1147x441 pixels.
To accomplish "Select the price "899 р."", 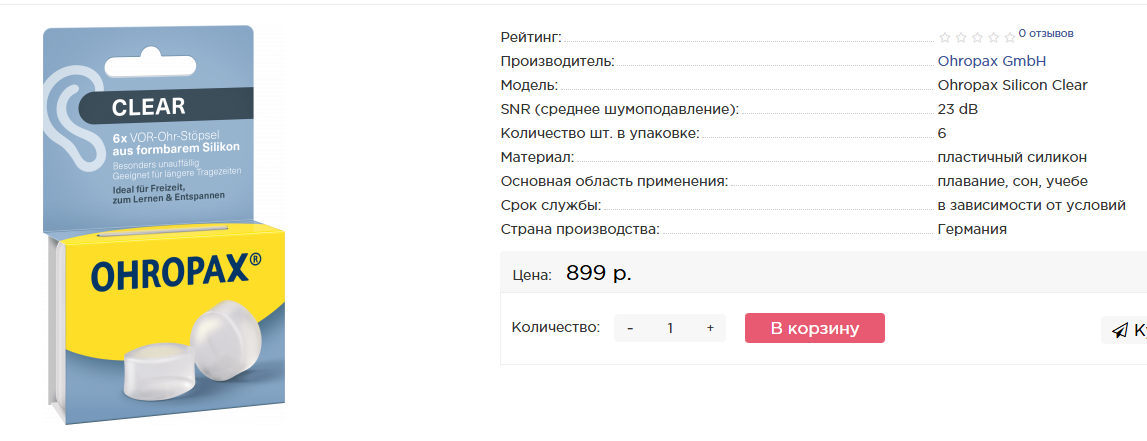I will click(x=599, y=274).
